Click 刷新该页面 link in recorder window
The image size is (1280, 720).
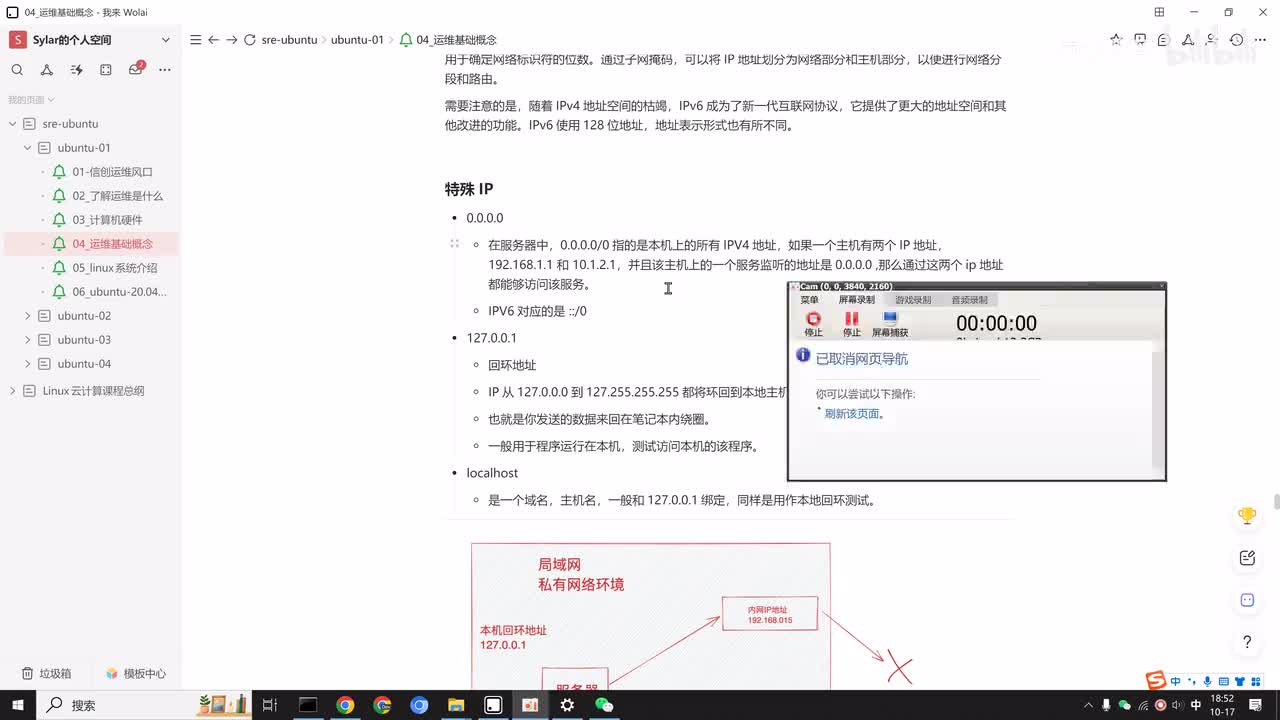tap(854, 414)
